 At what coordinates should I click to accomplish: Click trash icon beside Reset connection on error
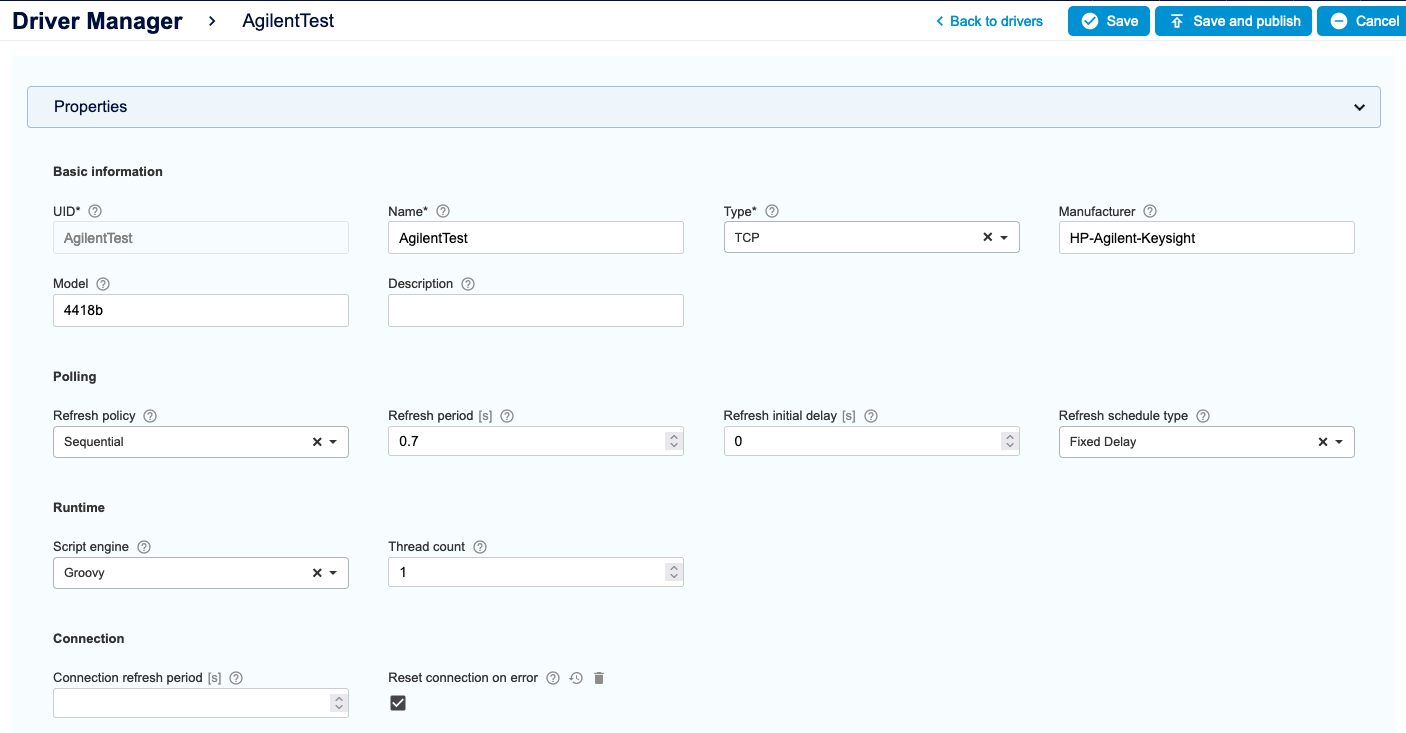[x=599, y=678]
